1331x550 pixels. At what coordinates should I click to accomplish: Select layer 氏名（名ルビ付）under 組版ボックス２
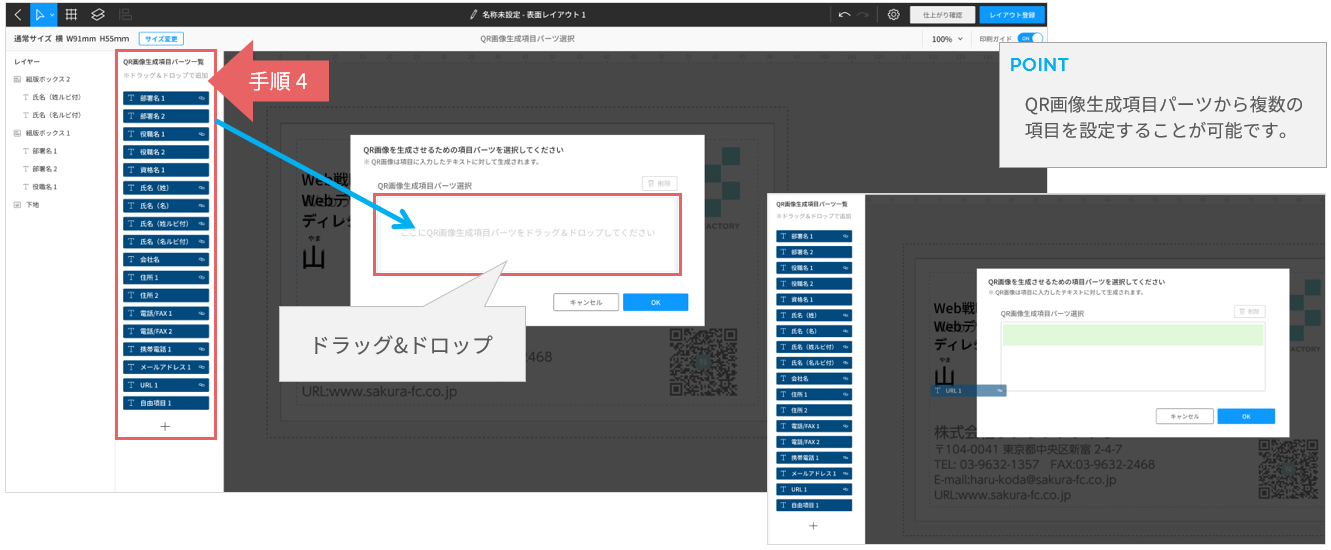coord(56,115)
